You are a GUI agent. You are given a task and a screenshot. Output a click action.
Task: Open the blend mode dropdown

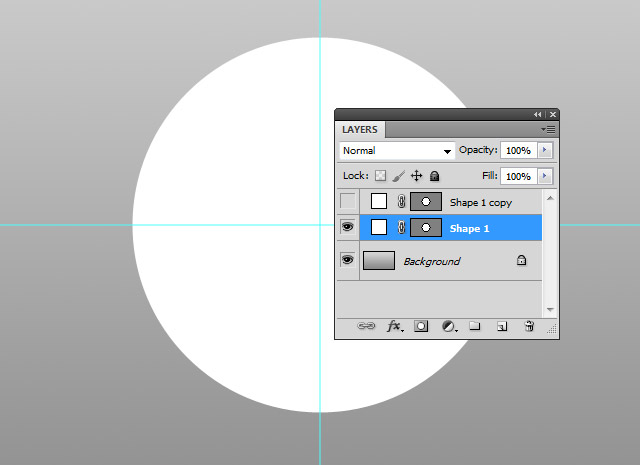[x=397, y=151]
